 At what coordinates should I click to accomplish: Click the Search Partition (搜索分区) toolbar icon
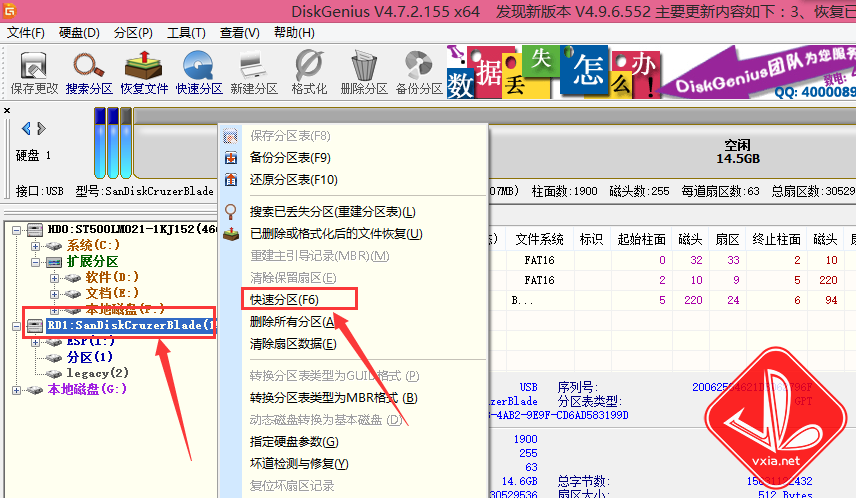coord(89,73)
